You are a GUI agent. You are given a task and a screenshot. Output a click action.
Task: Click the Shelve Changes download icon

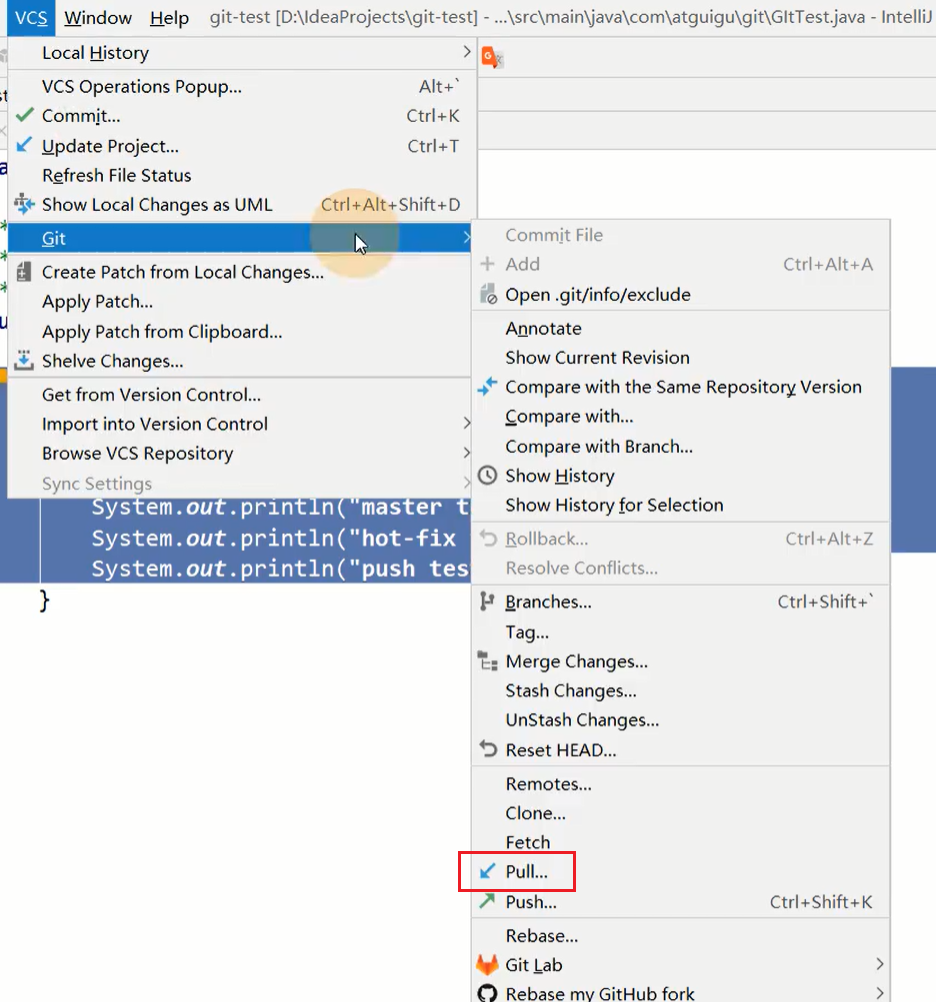24,360
